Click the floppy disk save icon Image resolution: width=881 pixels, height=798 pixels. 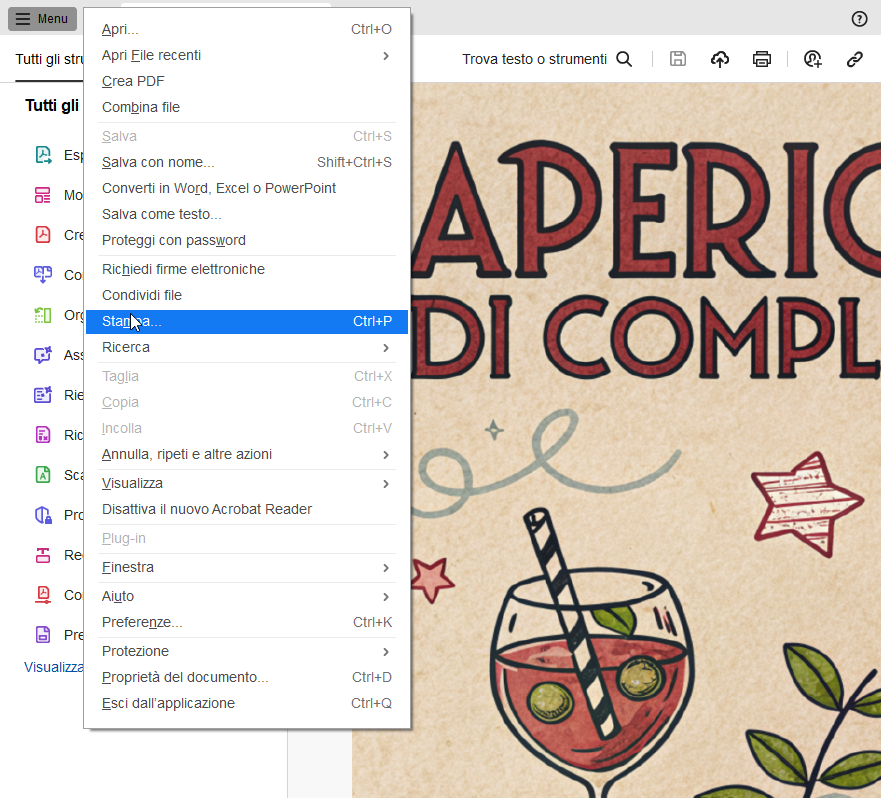pos(678,59)
